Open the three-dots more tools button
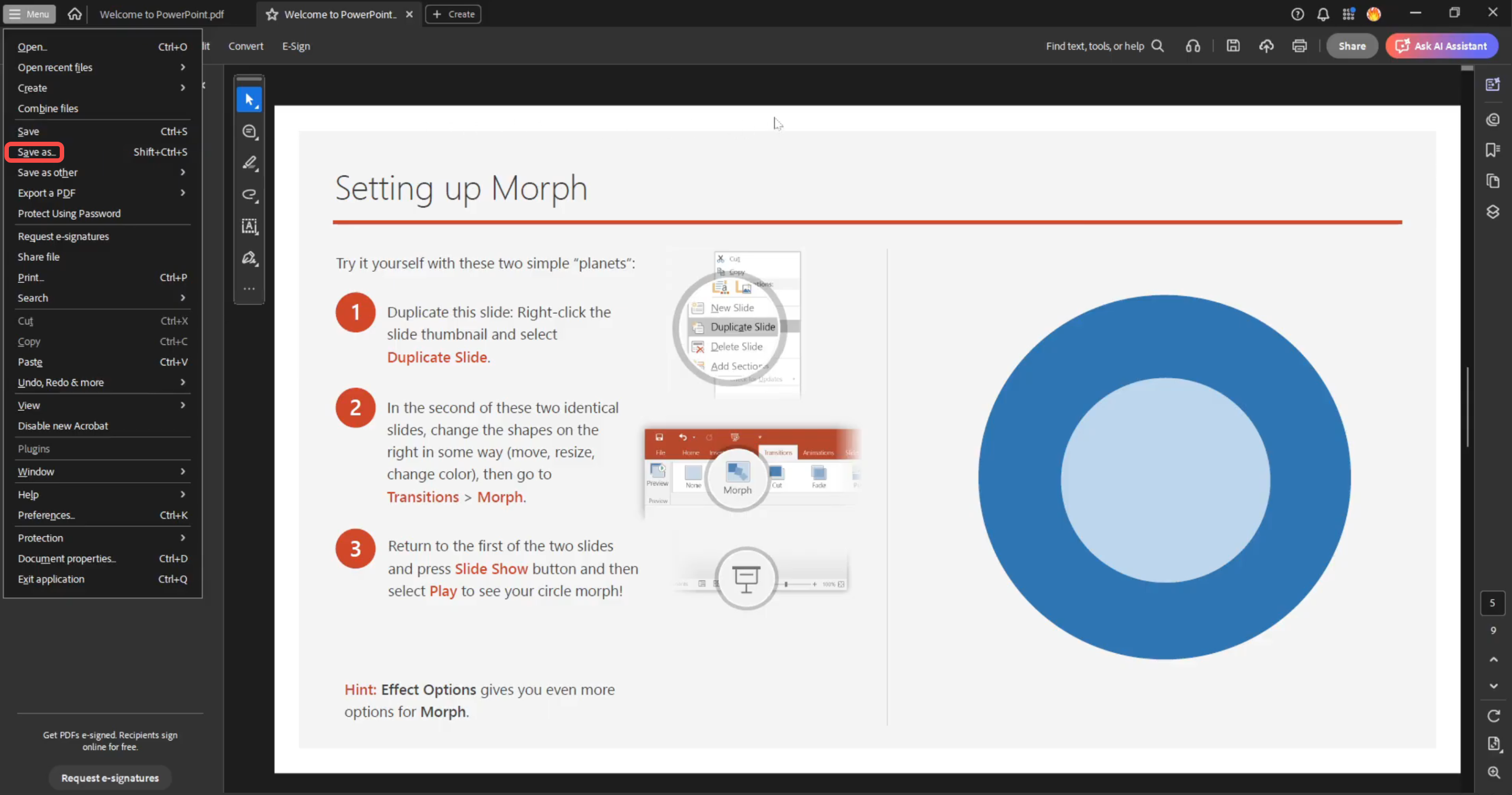The width and height of the screenshot is (1512, 795). pyautogui.click(x=250, y=289)
